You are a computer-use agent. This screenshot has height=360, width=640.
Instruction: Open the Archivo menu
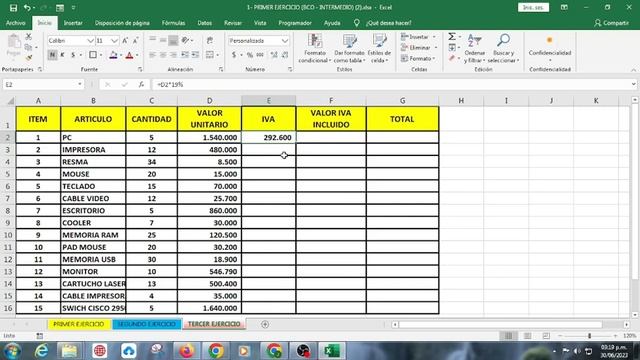click(x=16, y=23)
